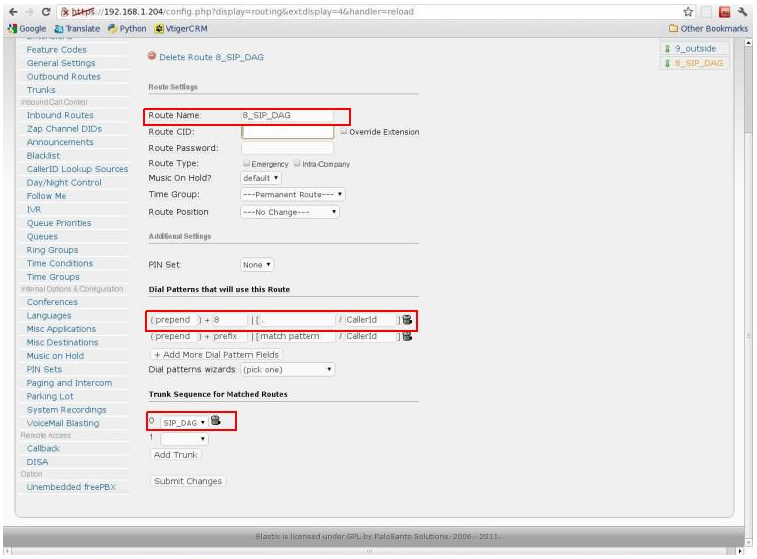Enable the Override Extension checkbox
Screen dimensions: 757x559
[344, 132]
